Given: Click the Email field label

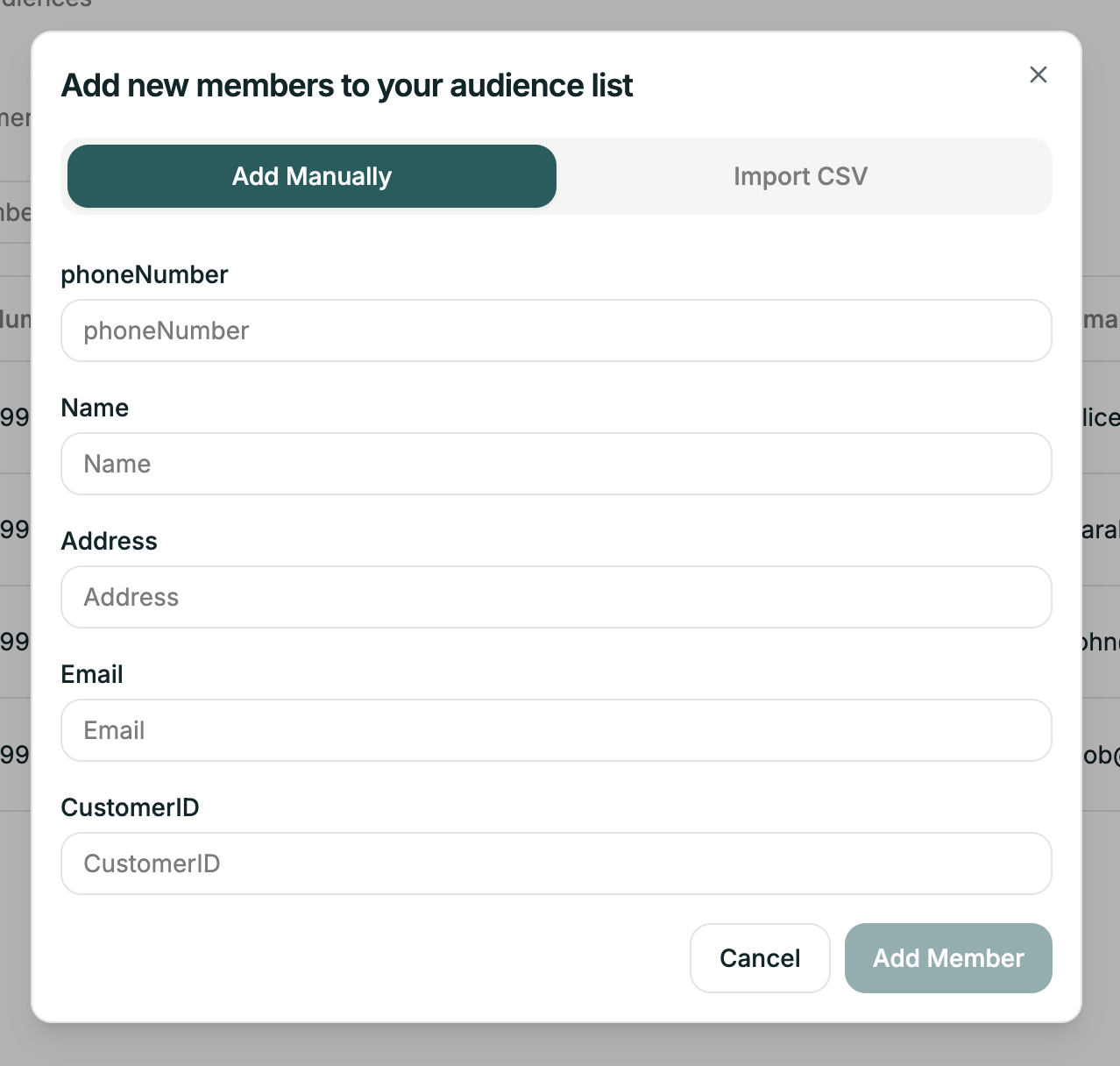Looking at the screenshot, I should 91,674.
